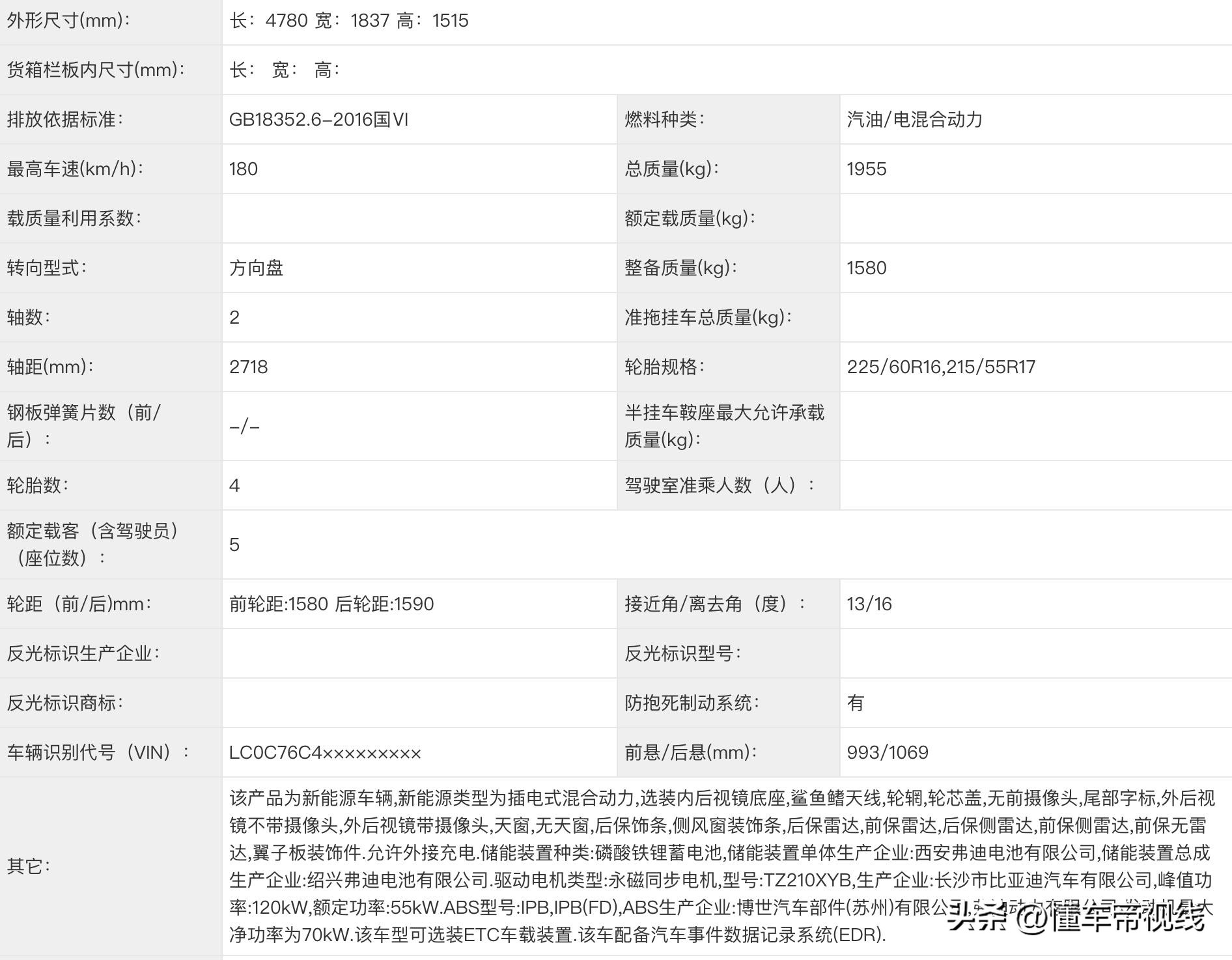Click the 防抱死制动系统 value 有
This screenshot has height=960, width=1232.
coord(856,703)
